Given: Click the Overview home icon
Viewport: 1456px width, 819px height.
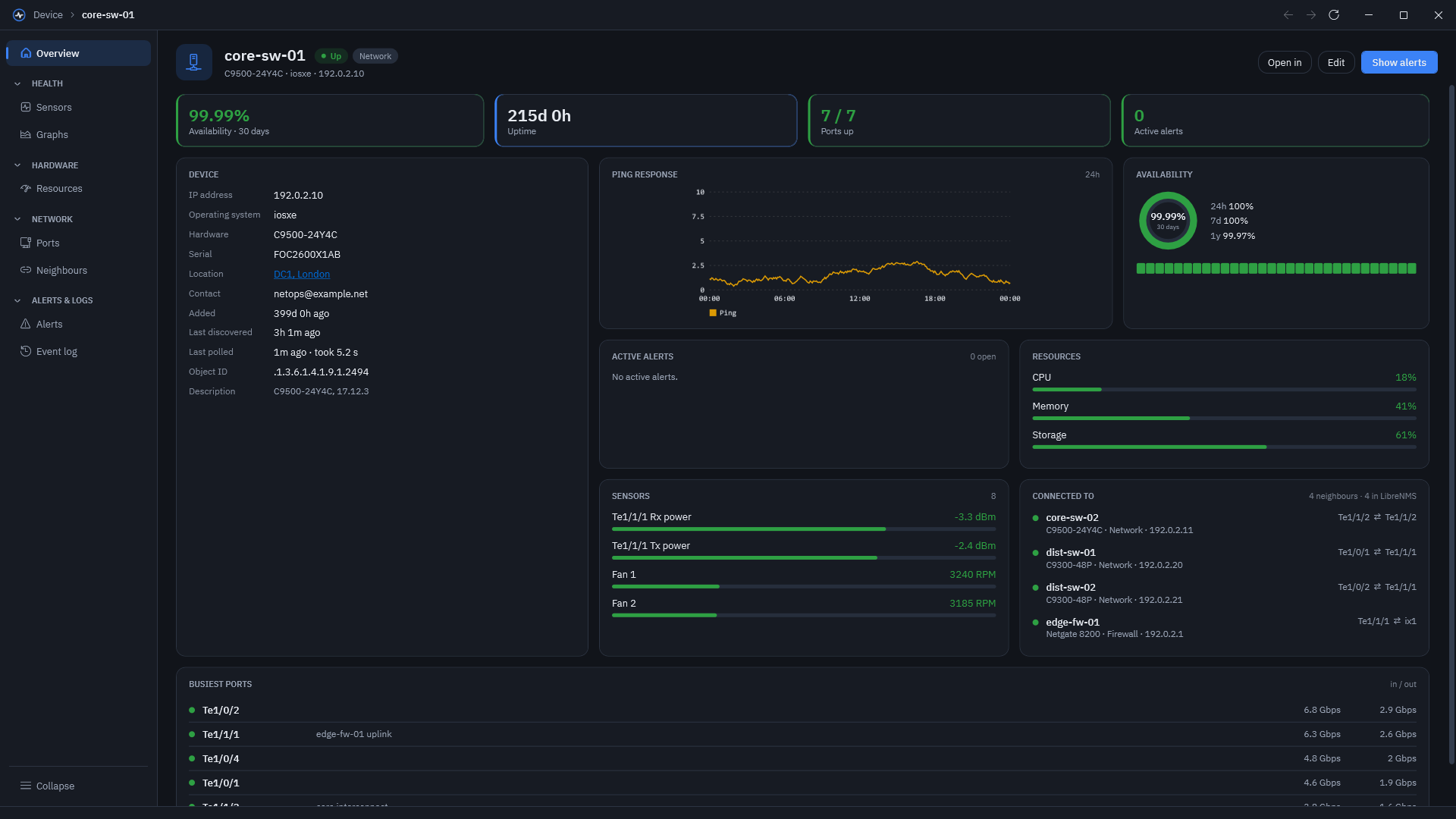Looking at the screenshot, I should 26,53.
